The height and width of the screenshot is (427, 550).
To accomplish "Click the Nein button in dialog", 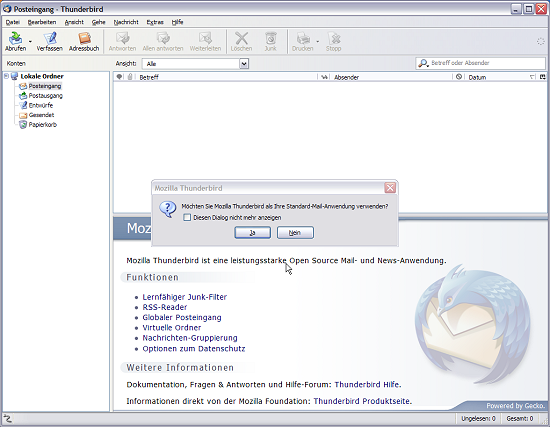I will 295,233.
